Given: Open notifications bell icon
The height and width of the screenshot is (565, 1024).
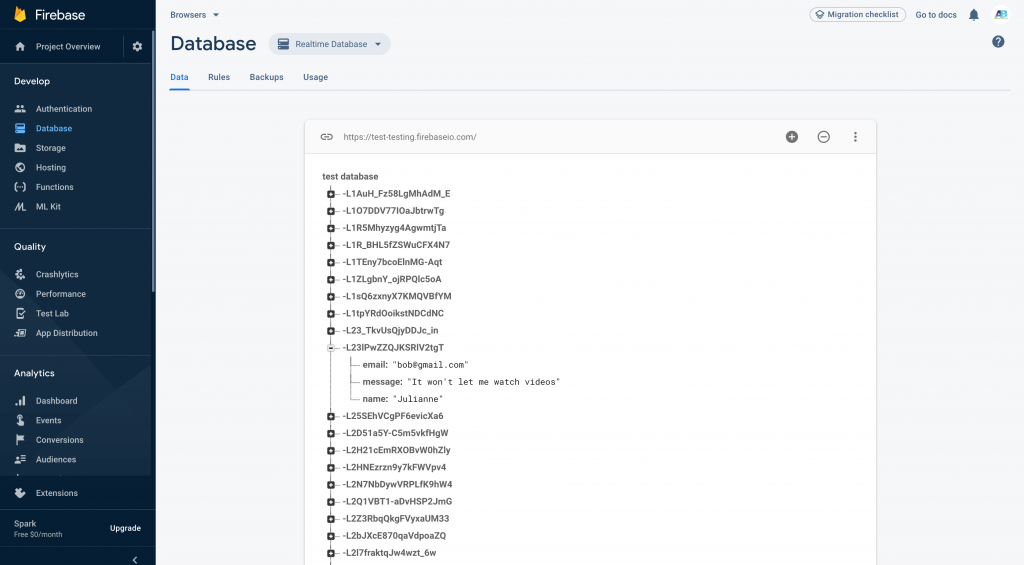Looking at the screenshot, I should point(974,15).
